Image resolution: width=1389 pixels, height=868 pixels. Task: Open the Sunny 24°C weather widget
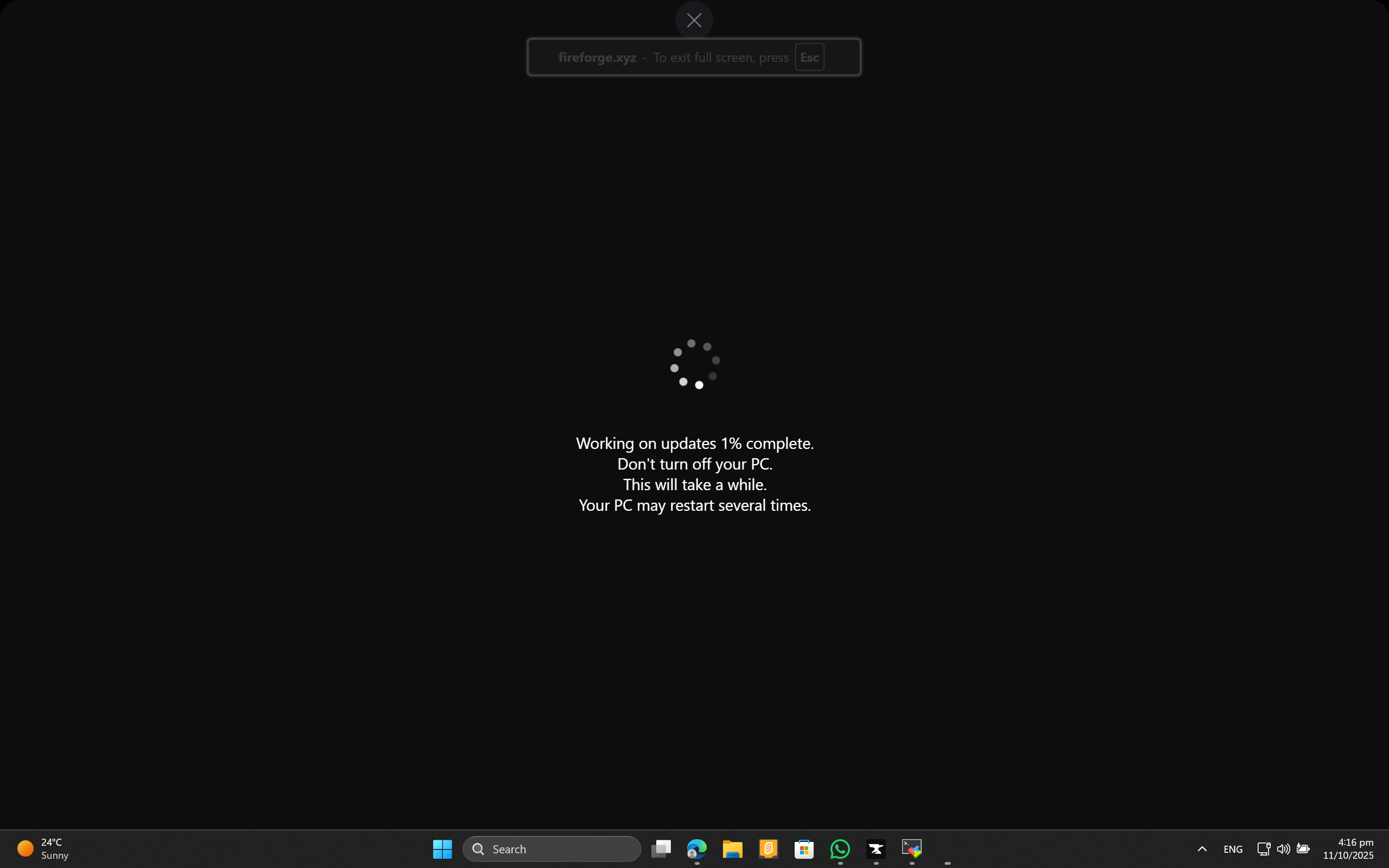(x=43, y=848)
